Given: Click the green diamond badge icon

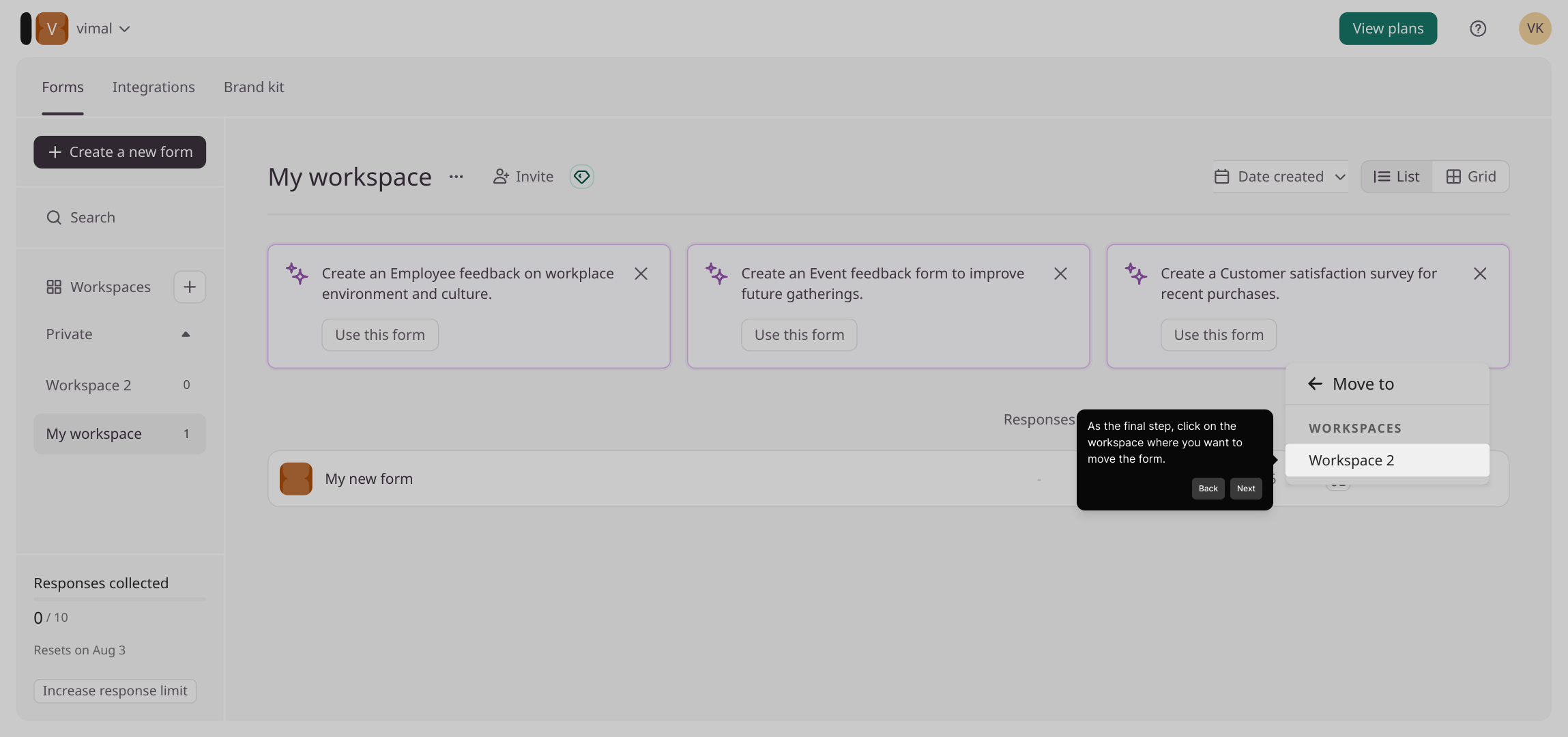Looking at the screenshot, I should pos(581,177).
